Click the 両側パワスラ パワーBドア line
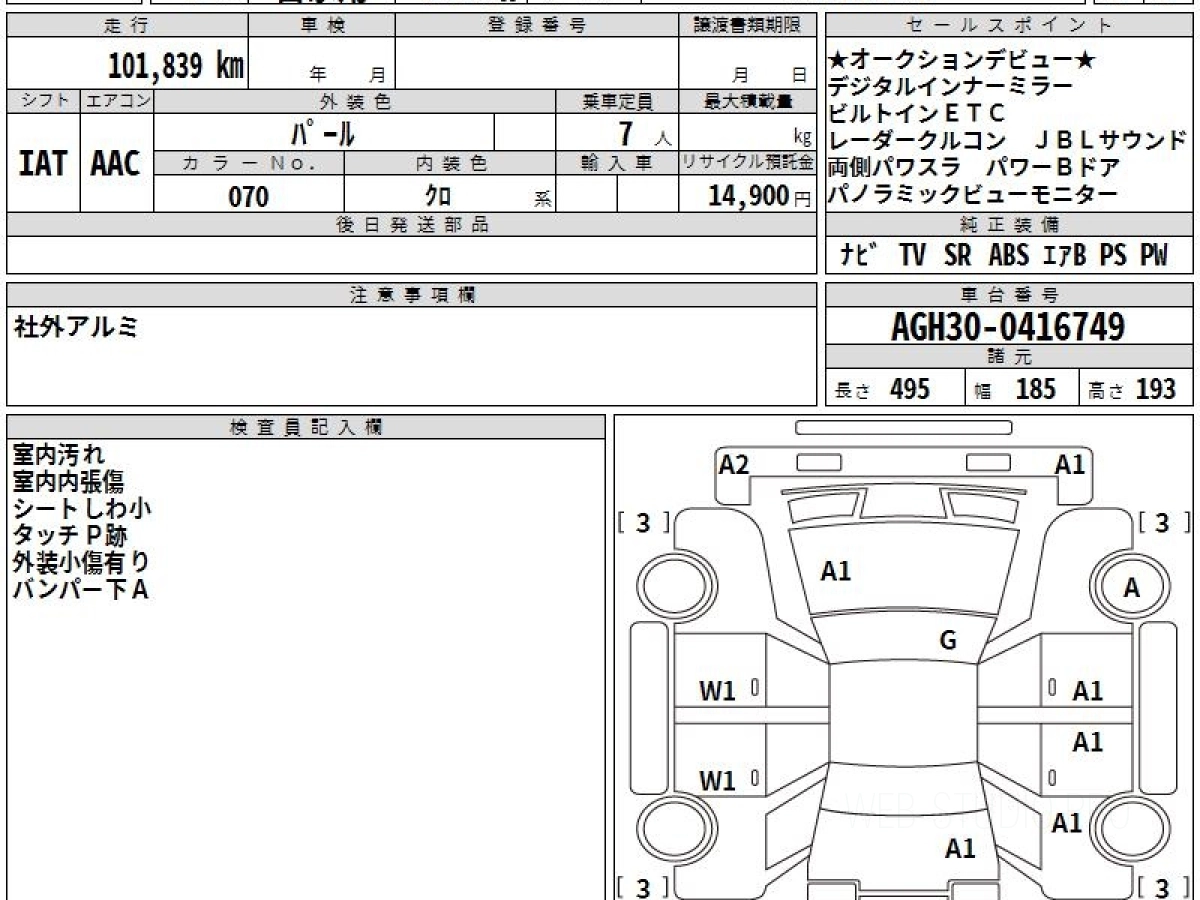The height and width of the screenshot is (900, 1200). (x=974, y=167)
